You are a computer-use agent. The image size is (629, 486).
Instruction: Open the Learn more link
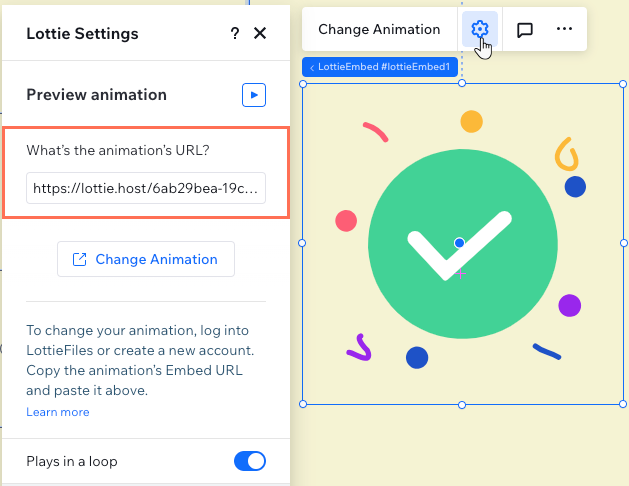click(x=58, y=412)
